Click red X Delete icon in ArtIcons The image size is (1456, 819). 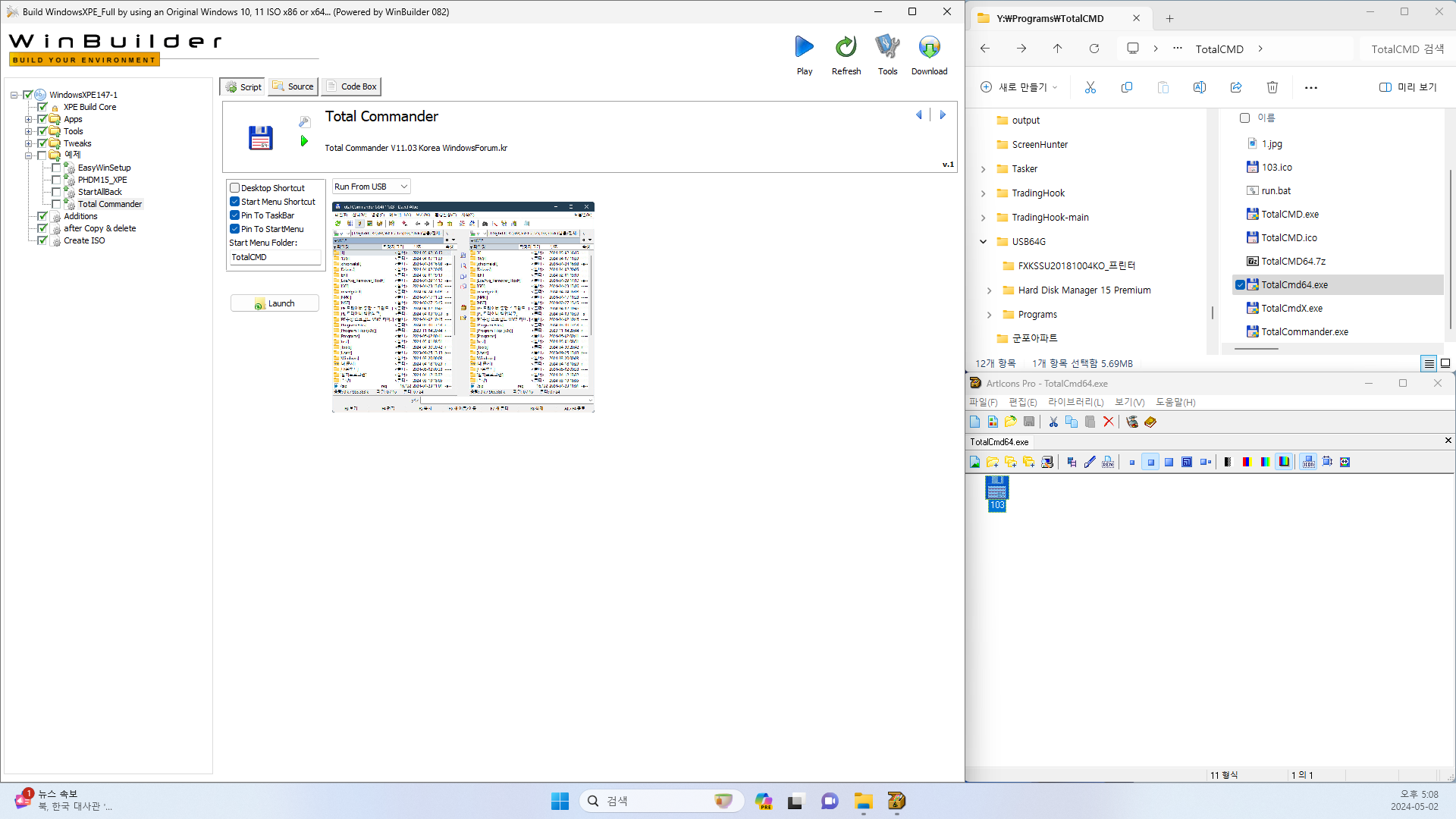point(1108,422)
